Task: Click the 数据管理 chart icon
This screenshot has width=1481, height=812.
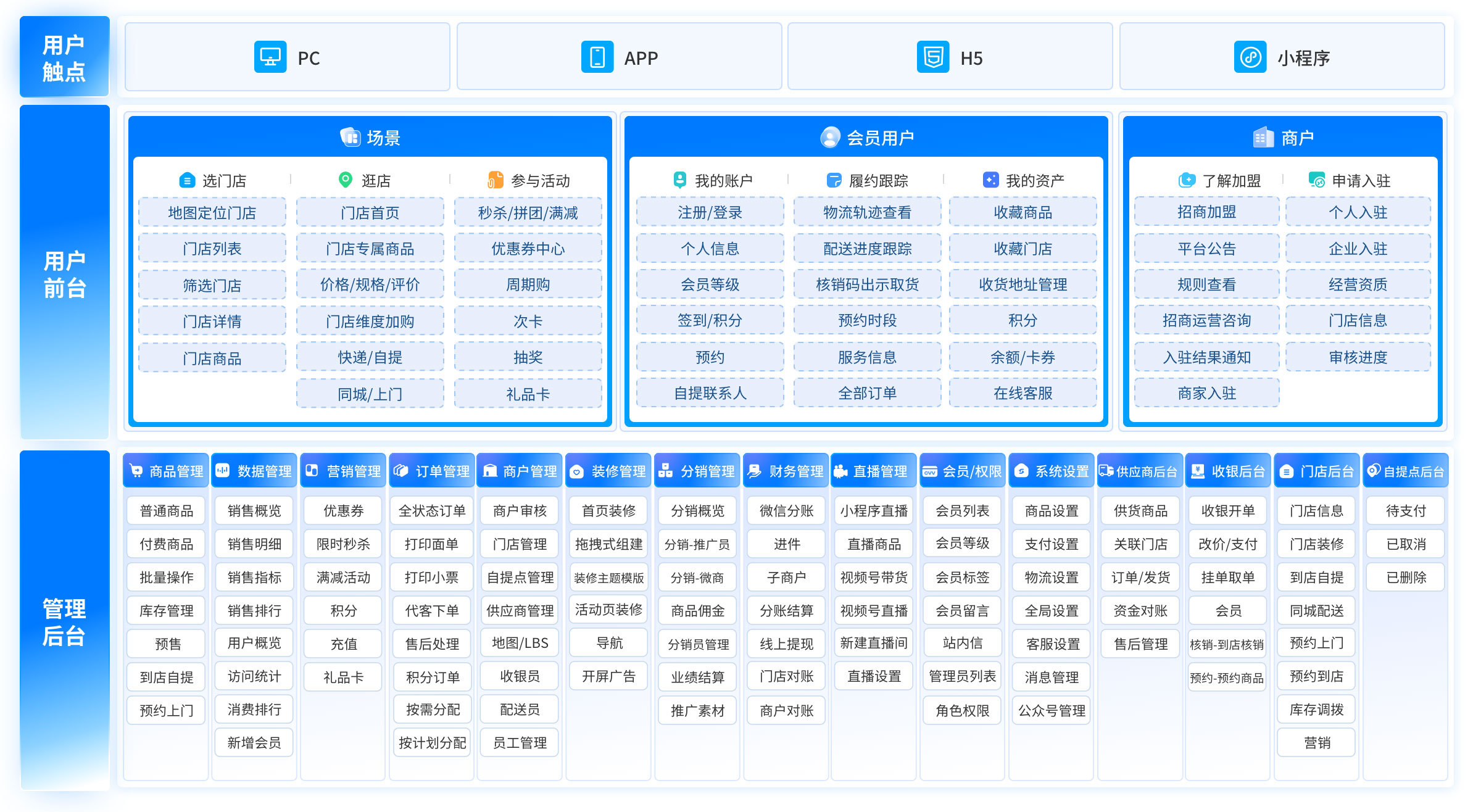Action: pyautogui.click(x=223, y=471)
